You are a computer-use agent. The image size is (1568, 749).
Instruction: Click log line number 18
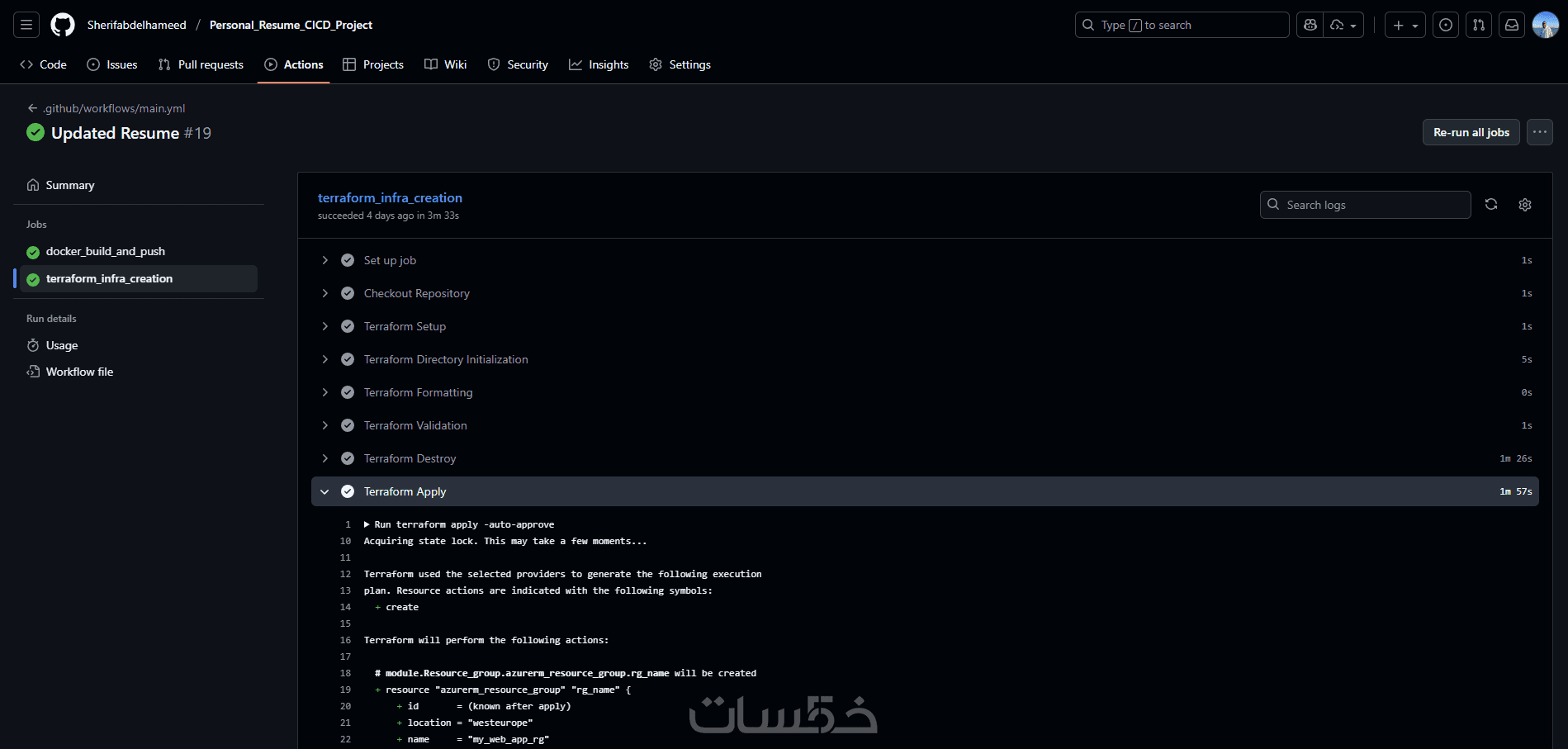tap(345, 673)
